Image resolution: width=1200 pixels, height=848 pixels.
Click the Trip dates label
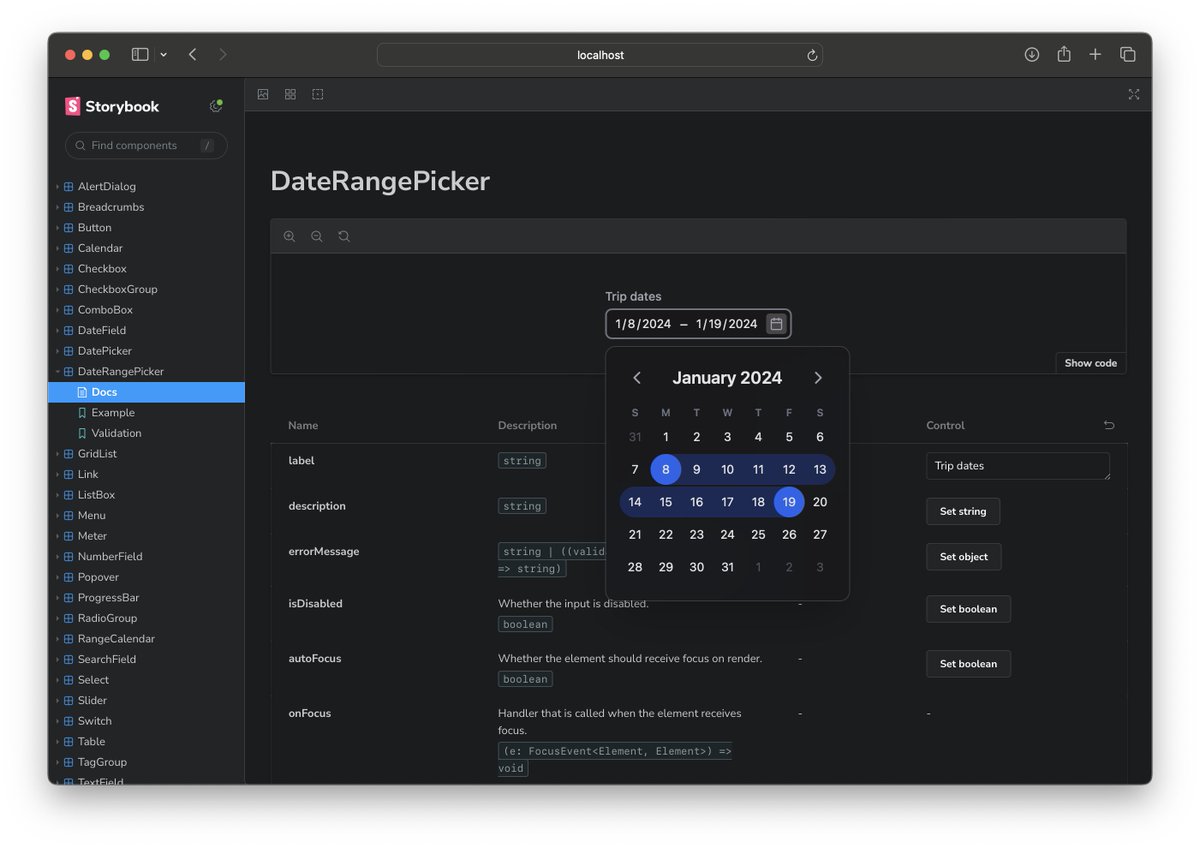[633, 297]
